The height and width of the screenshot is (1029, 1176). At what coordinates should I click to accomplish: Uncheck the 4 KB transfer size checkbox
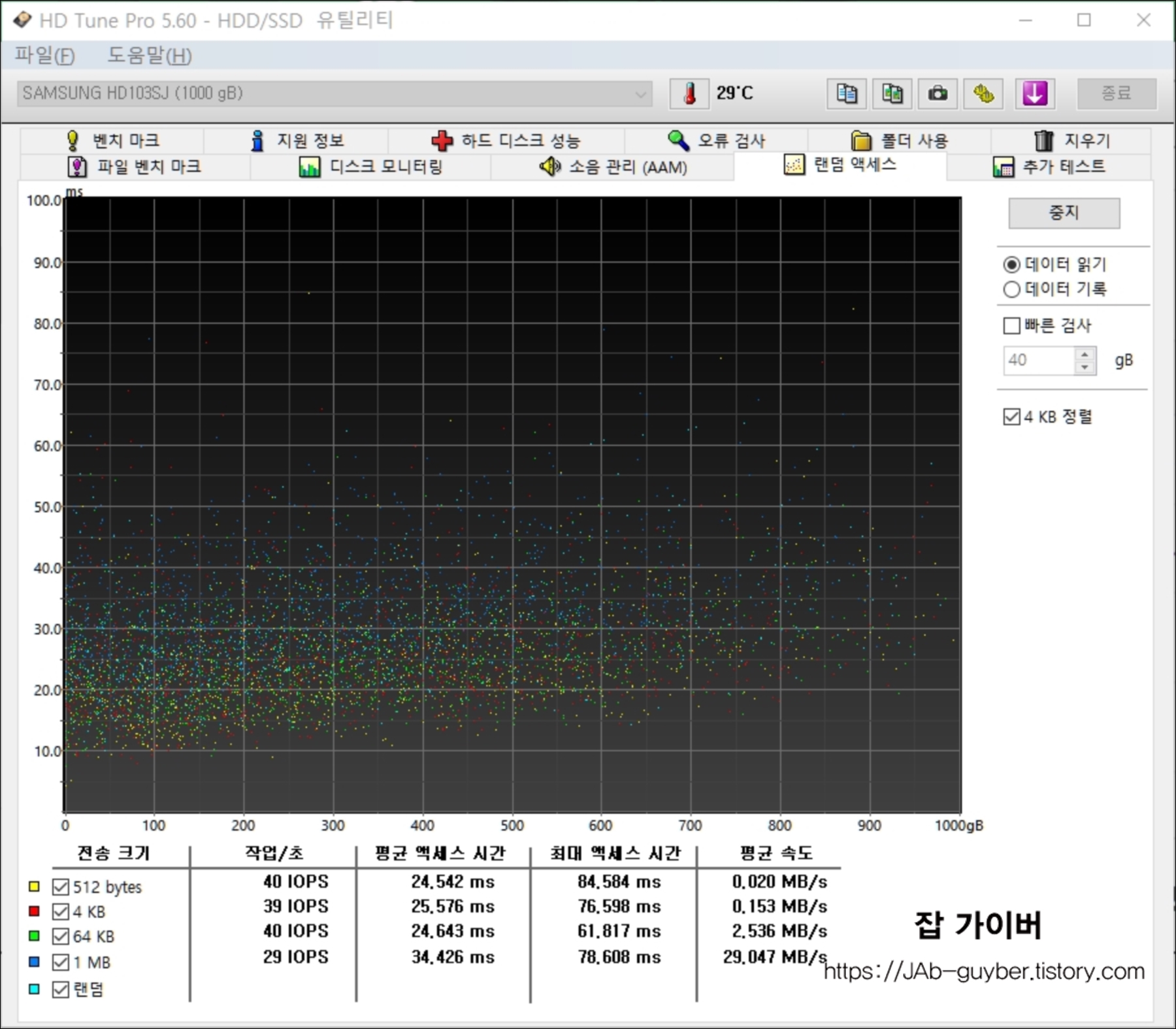60,912
